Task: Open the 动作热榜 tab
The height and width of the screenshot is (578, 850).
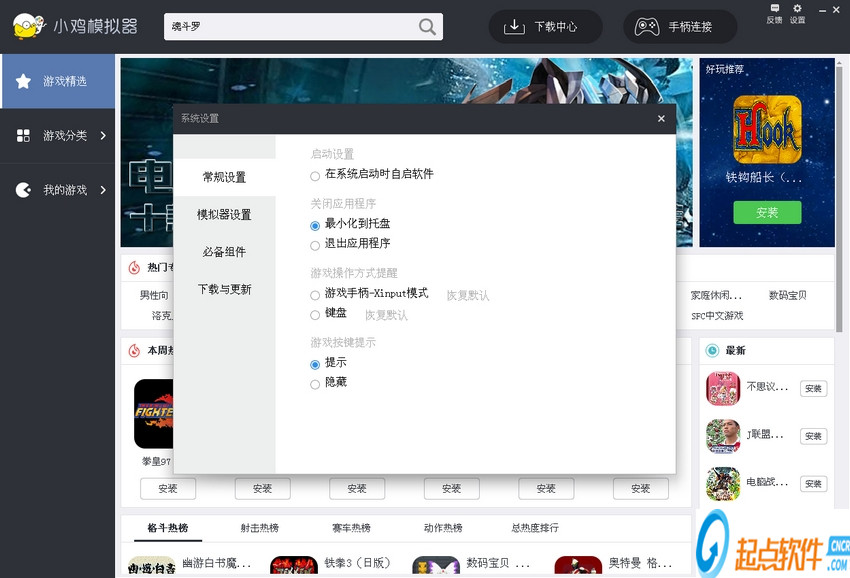Action: 443,528
